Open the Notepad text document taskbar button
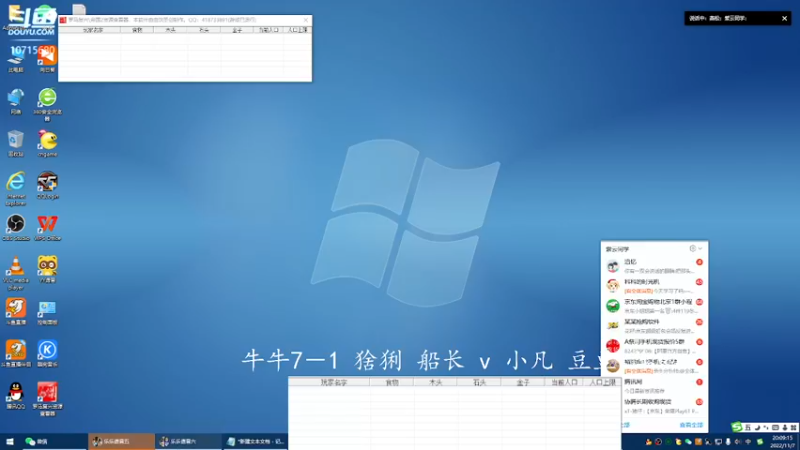This screenshot has height=450, width=800. [255, 441]
